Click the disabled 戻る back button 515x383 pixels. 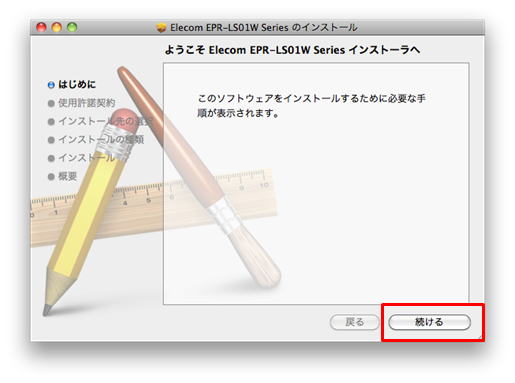point(354,322)
